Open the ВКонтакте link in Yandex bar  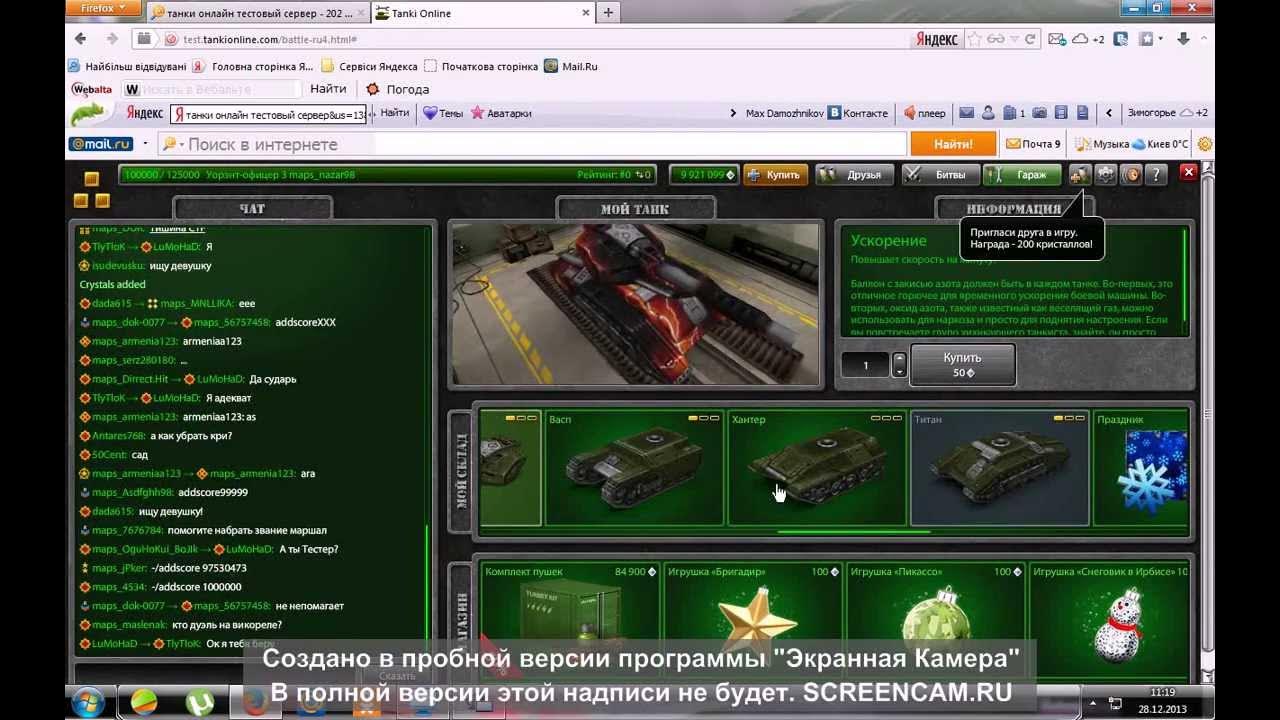(x=857, y=113)
